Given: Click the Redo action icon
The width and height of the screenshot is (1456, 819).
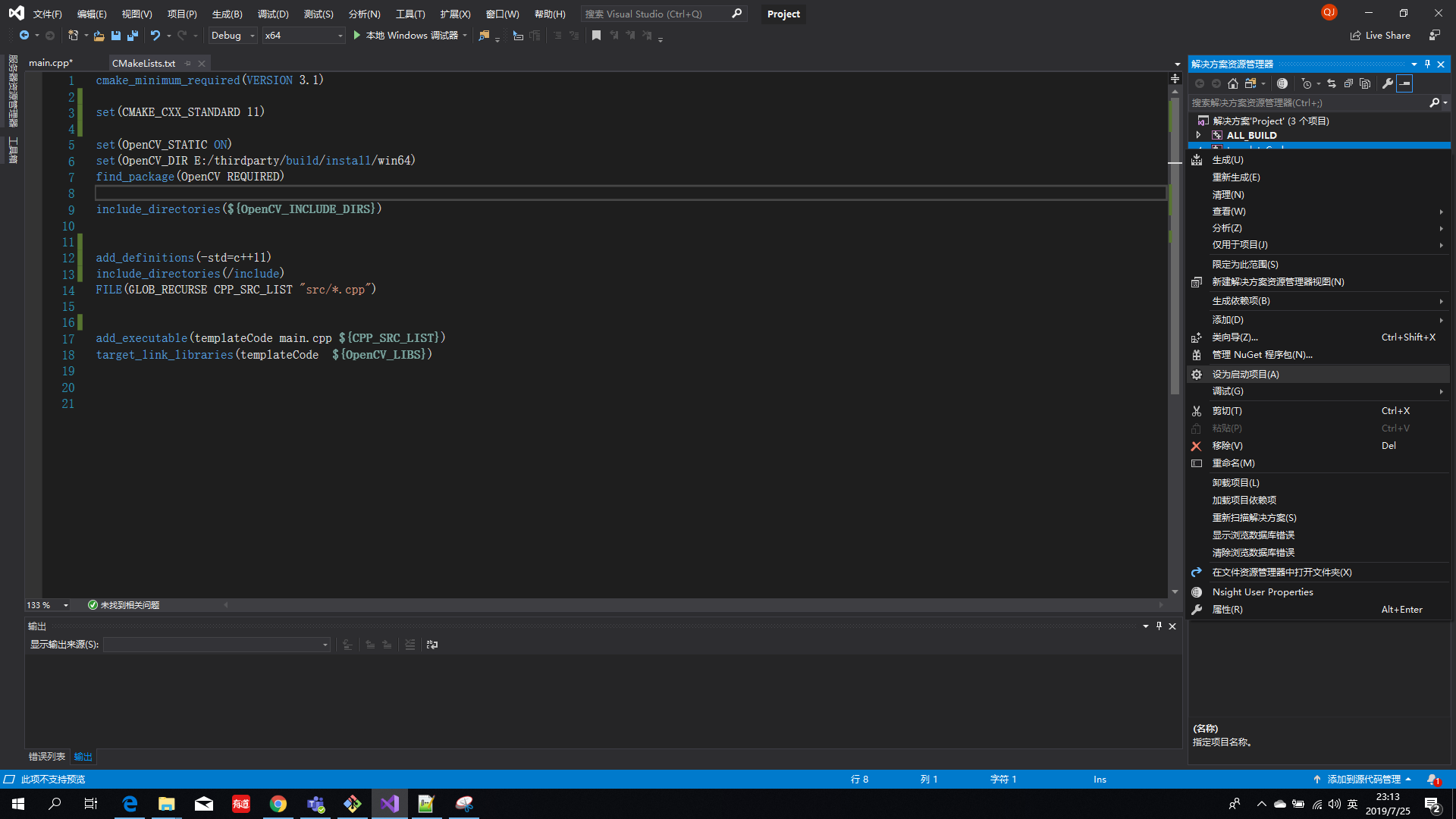Looking at the screenshot, I should (x=182, y=36).
